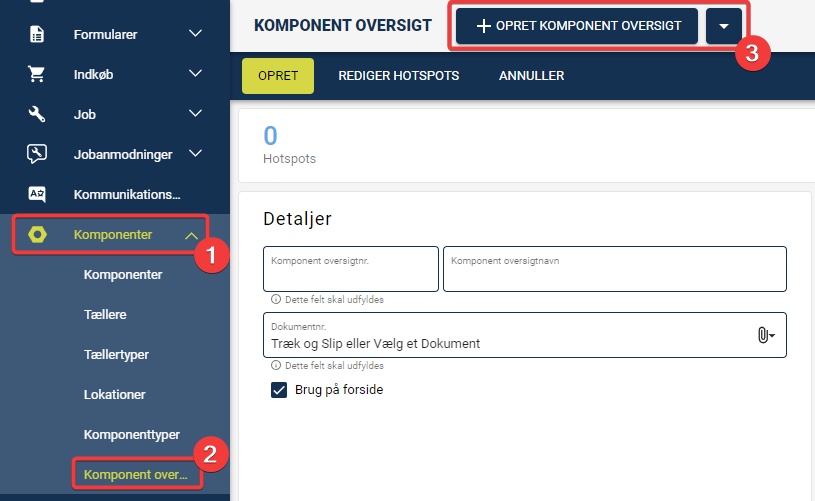Open the Kommunikations... sidebar item
The image size is (815, 501).
(115, 194)
